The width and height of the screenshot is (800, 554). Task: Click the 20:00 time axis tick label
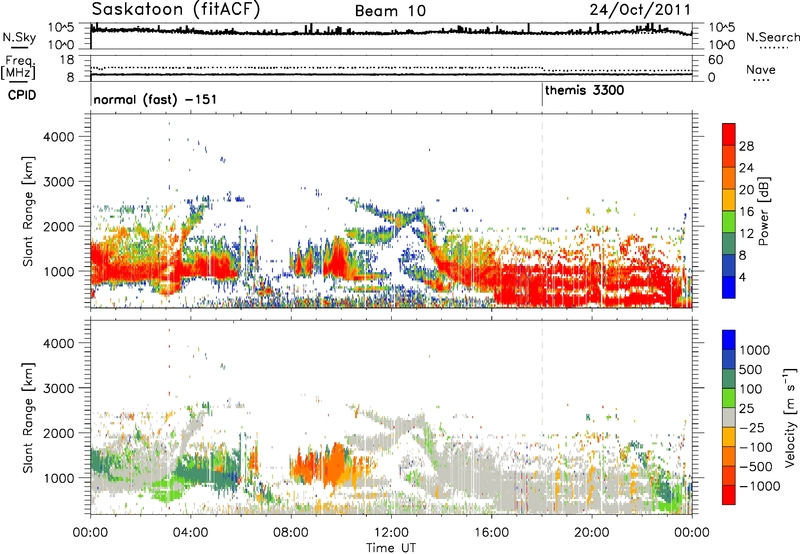coord(591,533)
